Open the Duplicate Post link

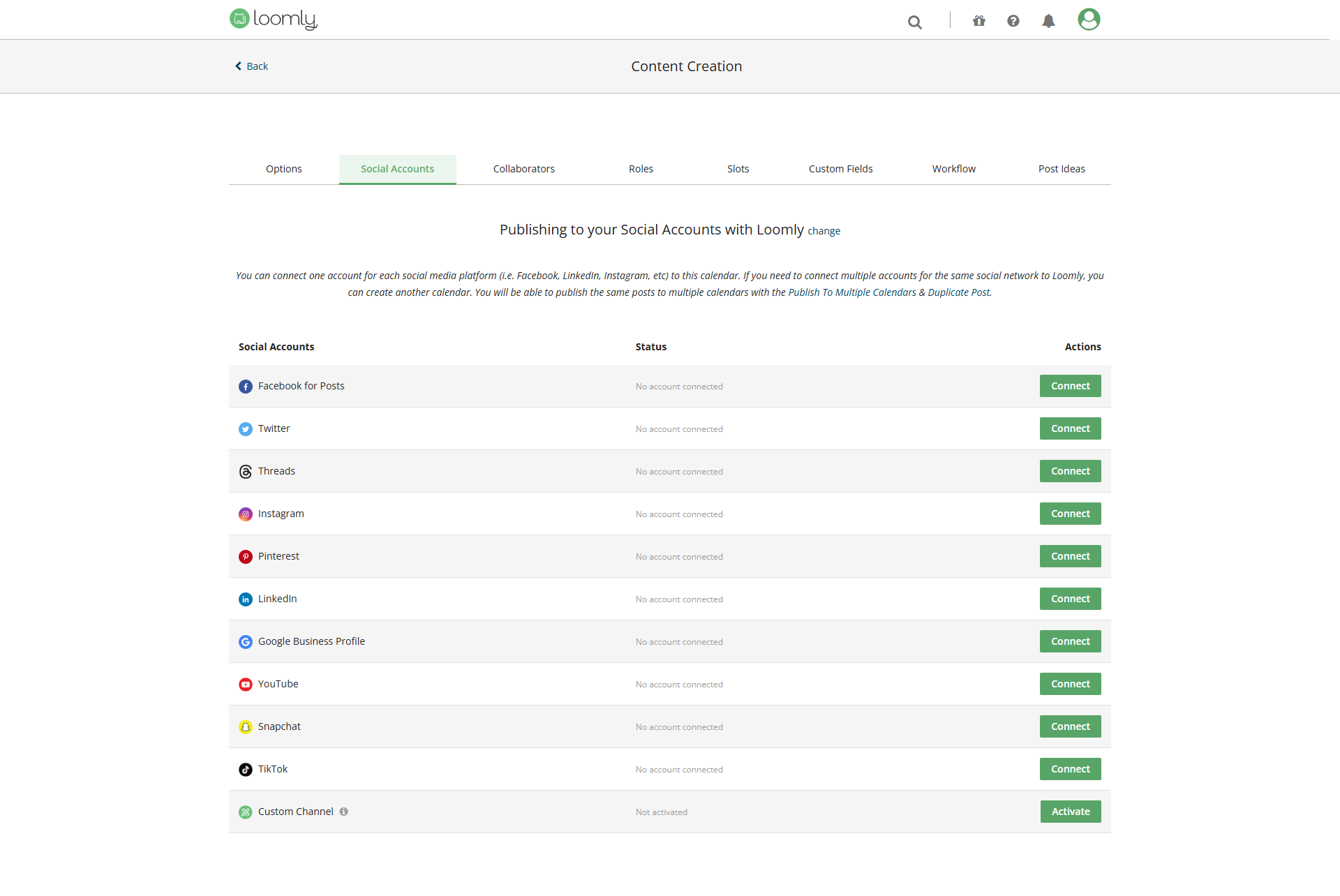[959, 292]
